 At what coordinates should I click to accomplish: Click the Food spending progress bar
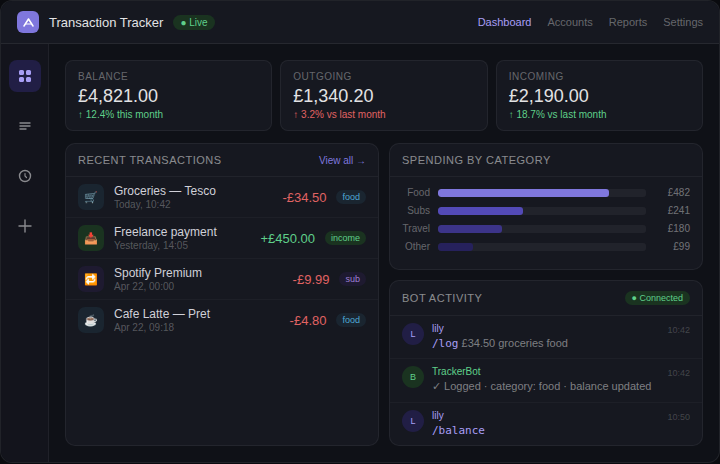[542, 193]
